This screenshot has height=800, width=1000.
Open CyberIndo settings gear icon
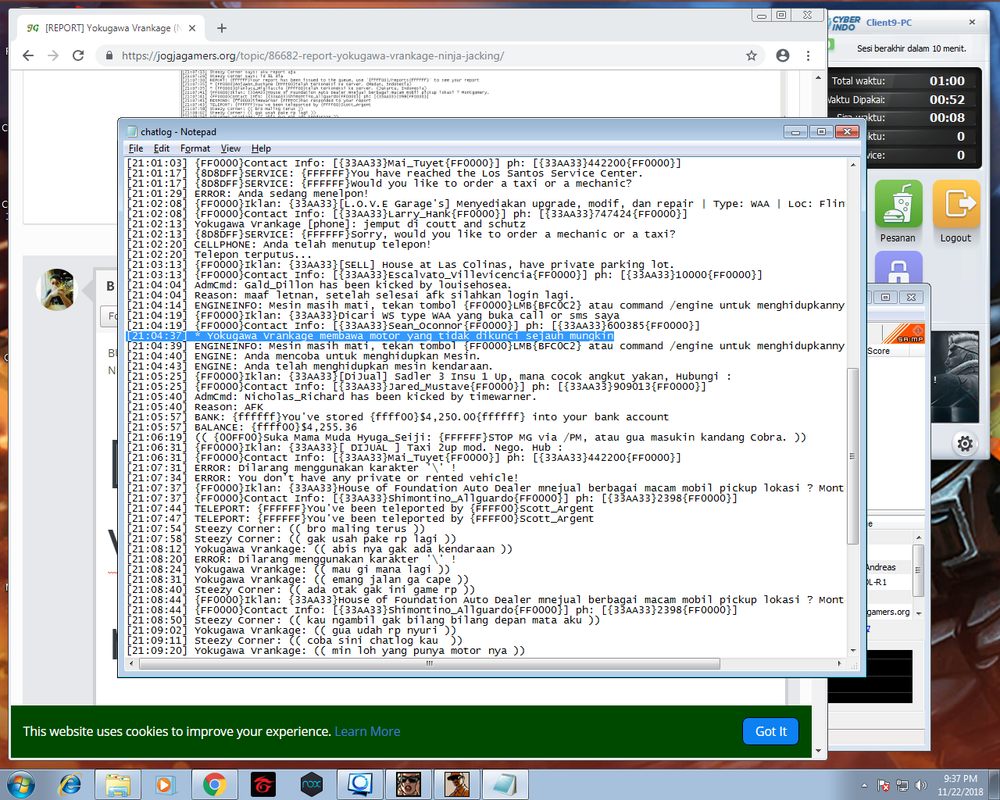(965, 443)
